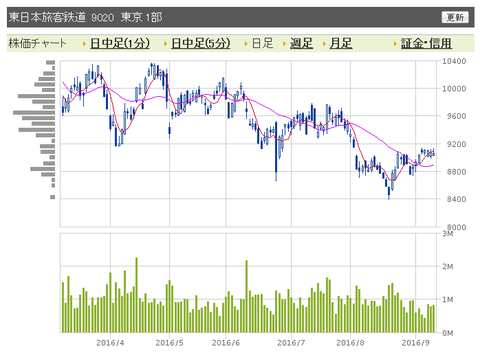Click the 2016/7 date axis label
The image size is (480, 364).
coord(291,343)
